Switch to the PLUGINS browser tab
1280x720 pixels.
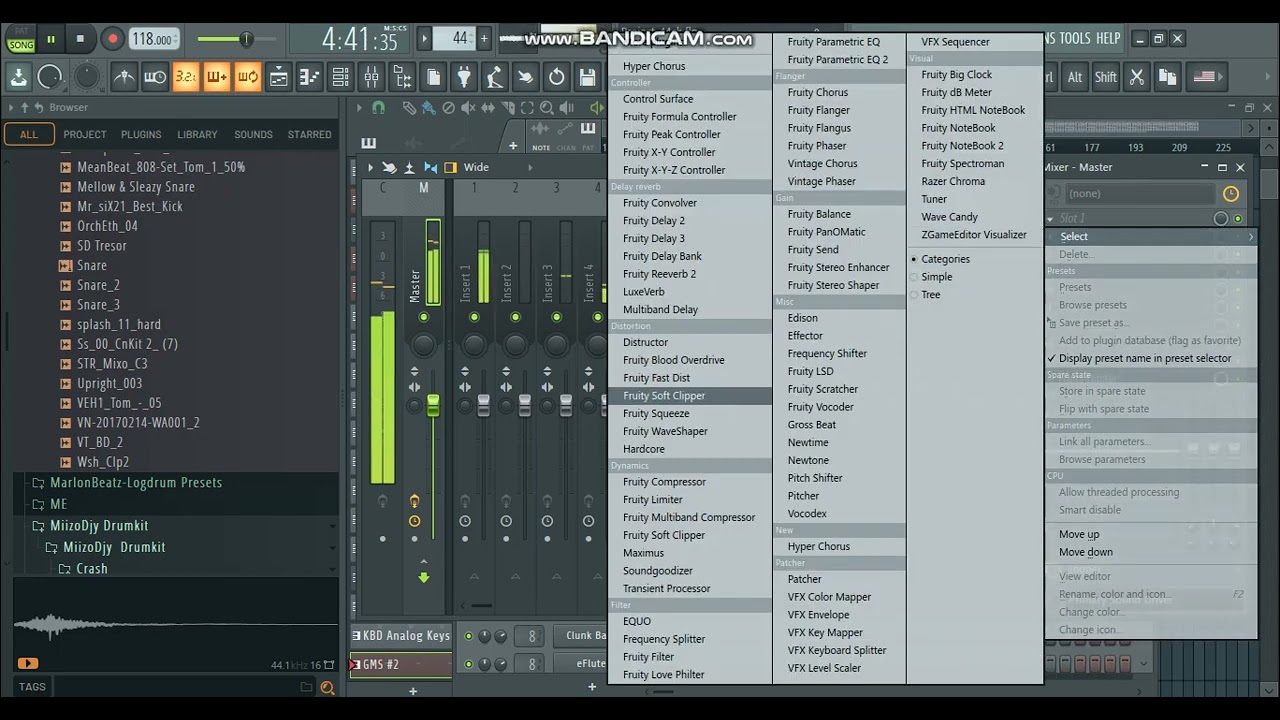(141, 135)
